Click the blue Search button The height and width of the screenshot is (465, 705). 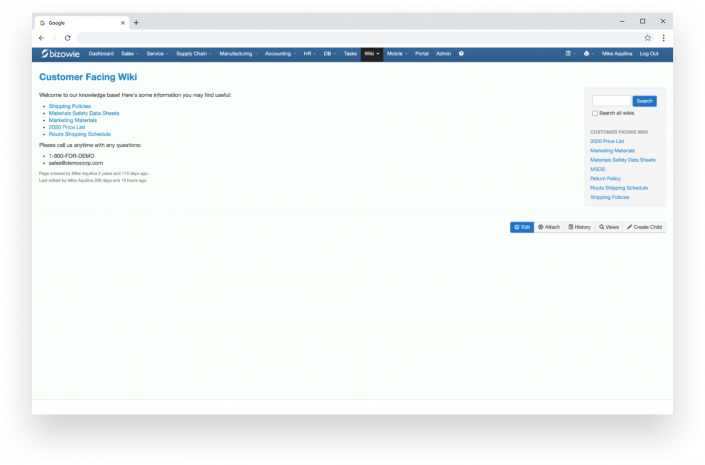pos(644,101)
